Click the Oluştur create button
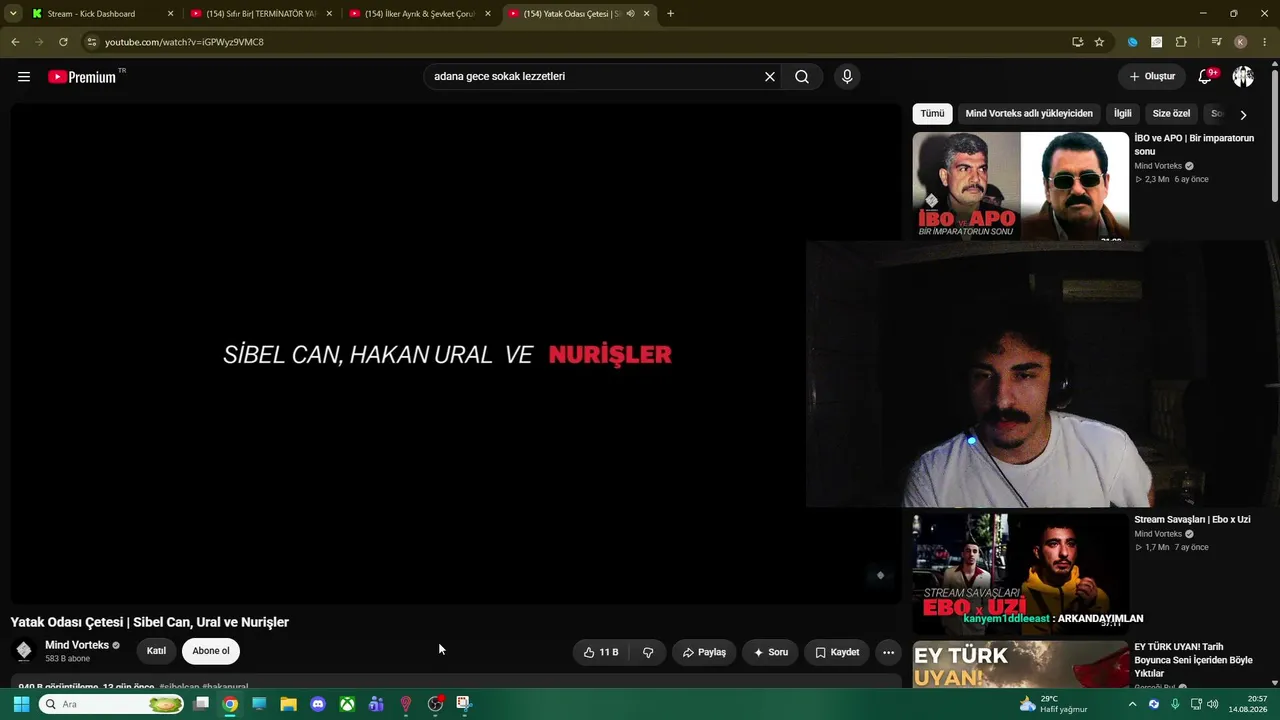The height and width of the screenshot is (720, 1280). 1152,77
